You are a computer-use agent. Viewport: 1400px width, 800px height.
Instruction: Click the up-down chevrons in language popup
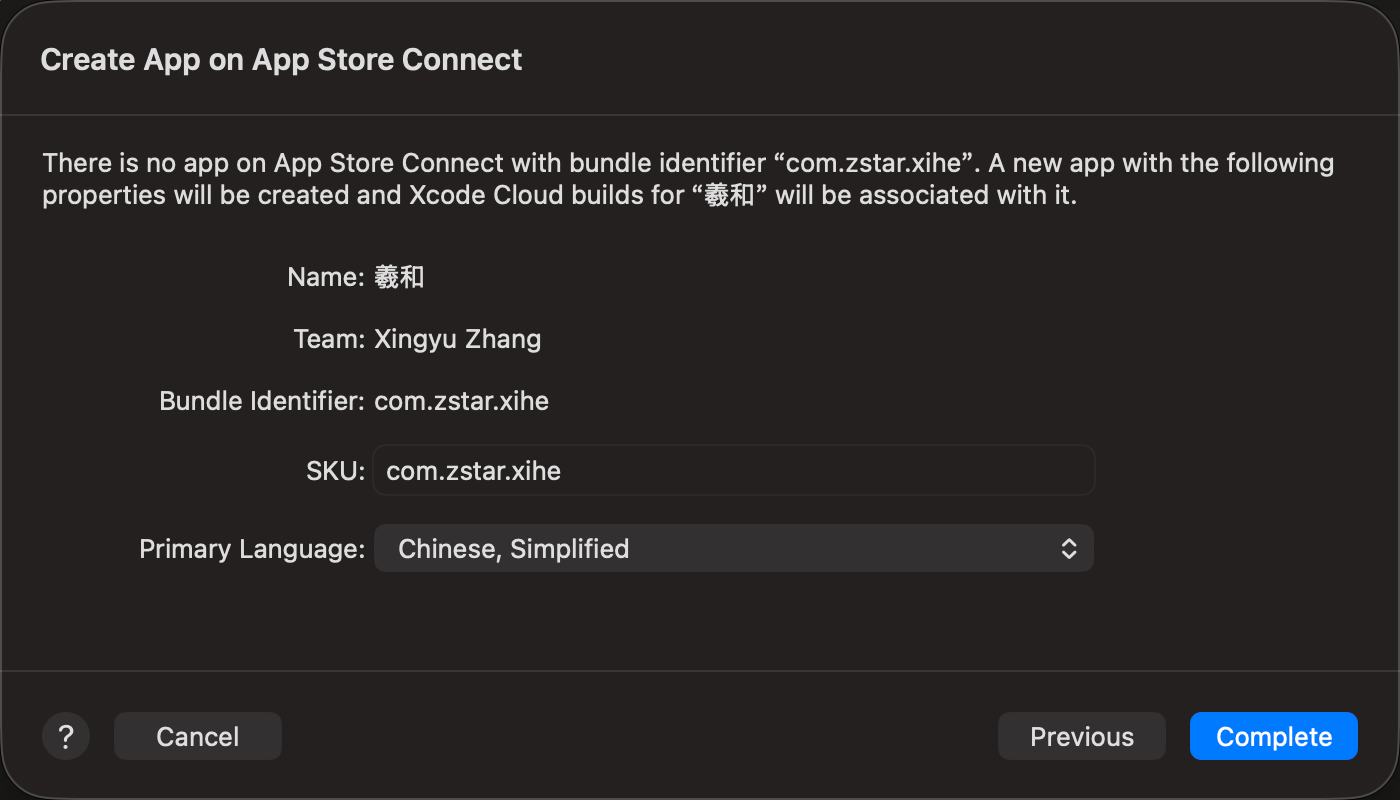(1069, 549)
